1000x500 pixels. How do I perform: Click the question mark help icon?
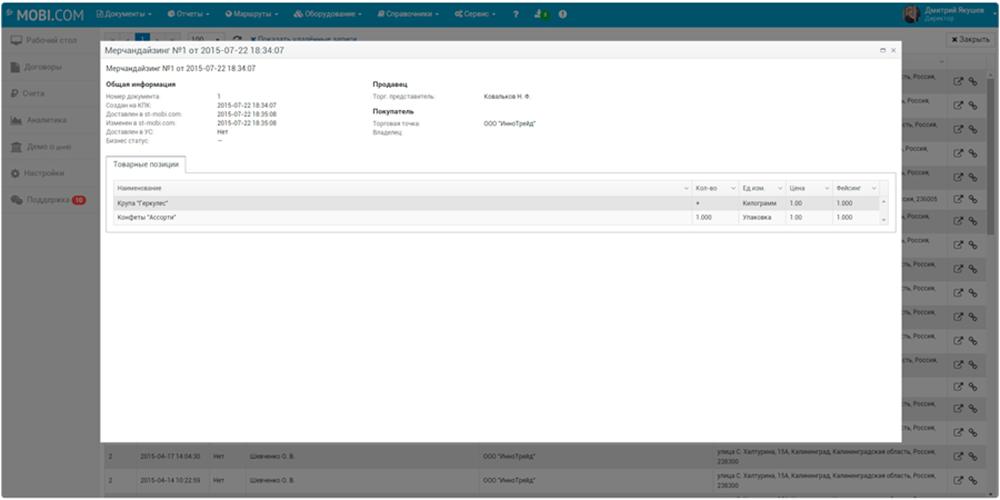coord(515,15)
